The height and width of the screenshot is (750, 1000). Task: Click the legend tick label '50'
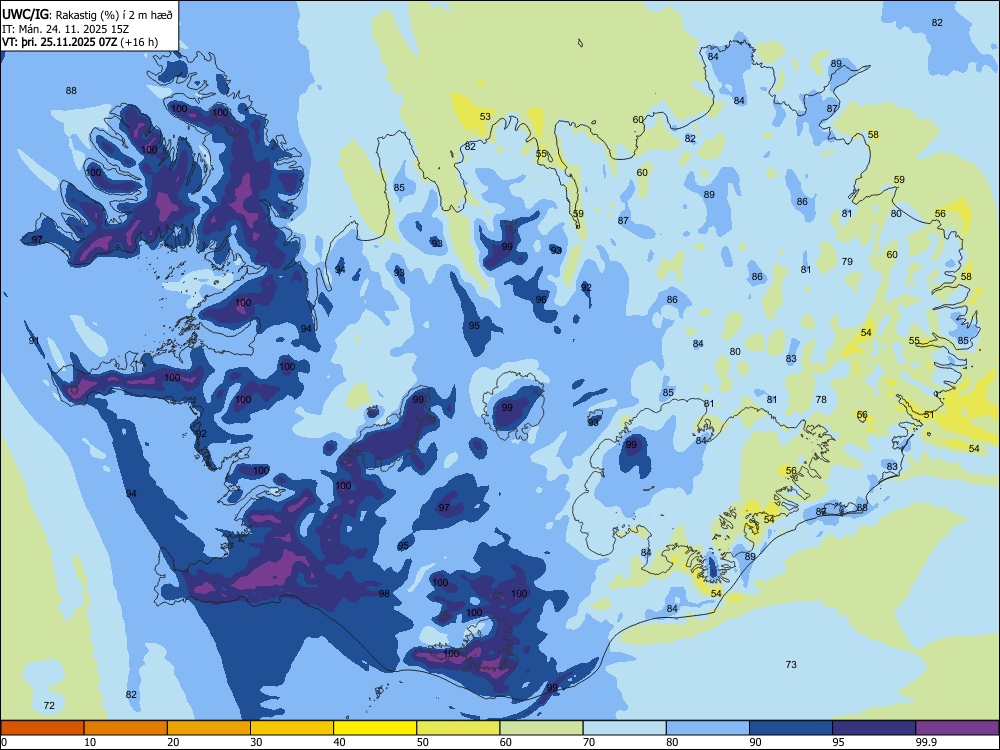422,742
